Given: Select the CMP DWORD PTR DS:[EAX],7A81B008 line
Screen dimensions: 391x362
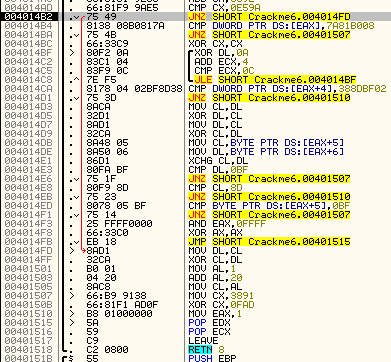Looking at the screenshot, I should (281, 26).
